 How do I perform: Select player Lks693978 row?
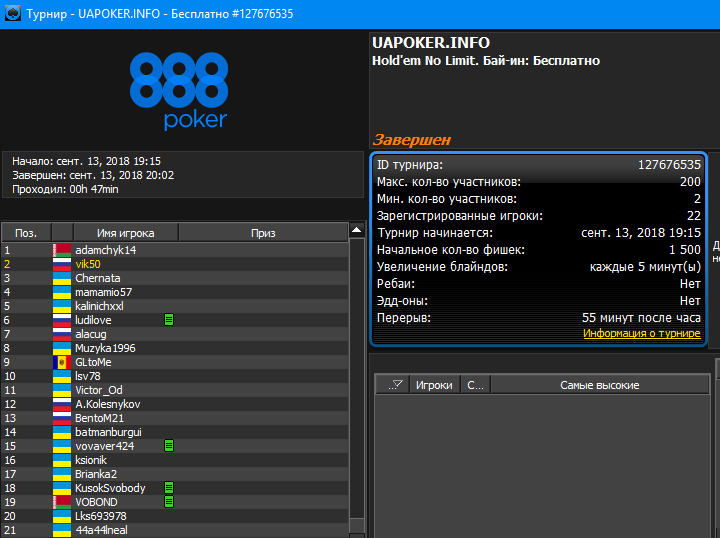[174, 516]
